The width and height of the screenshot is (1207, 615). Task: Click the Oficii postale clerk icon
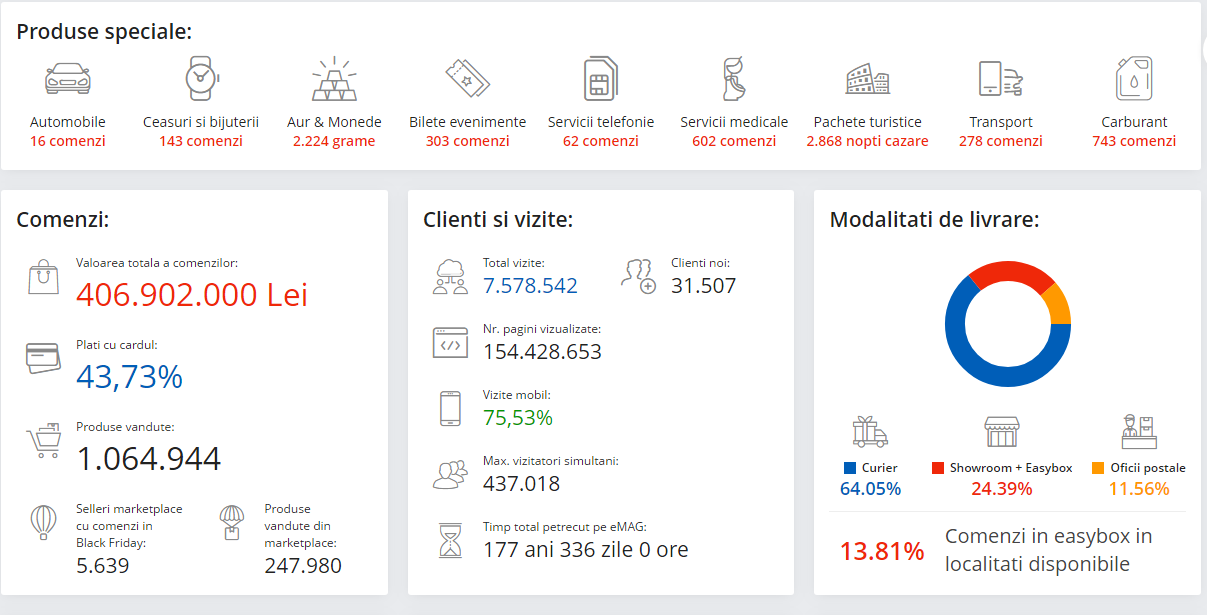tap(1138, 431)
